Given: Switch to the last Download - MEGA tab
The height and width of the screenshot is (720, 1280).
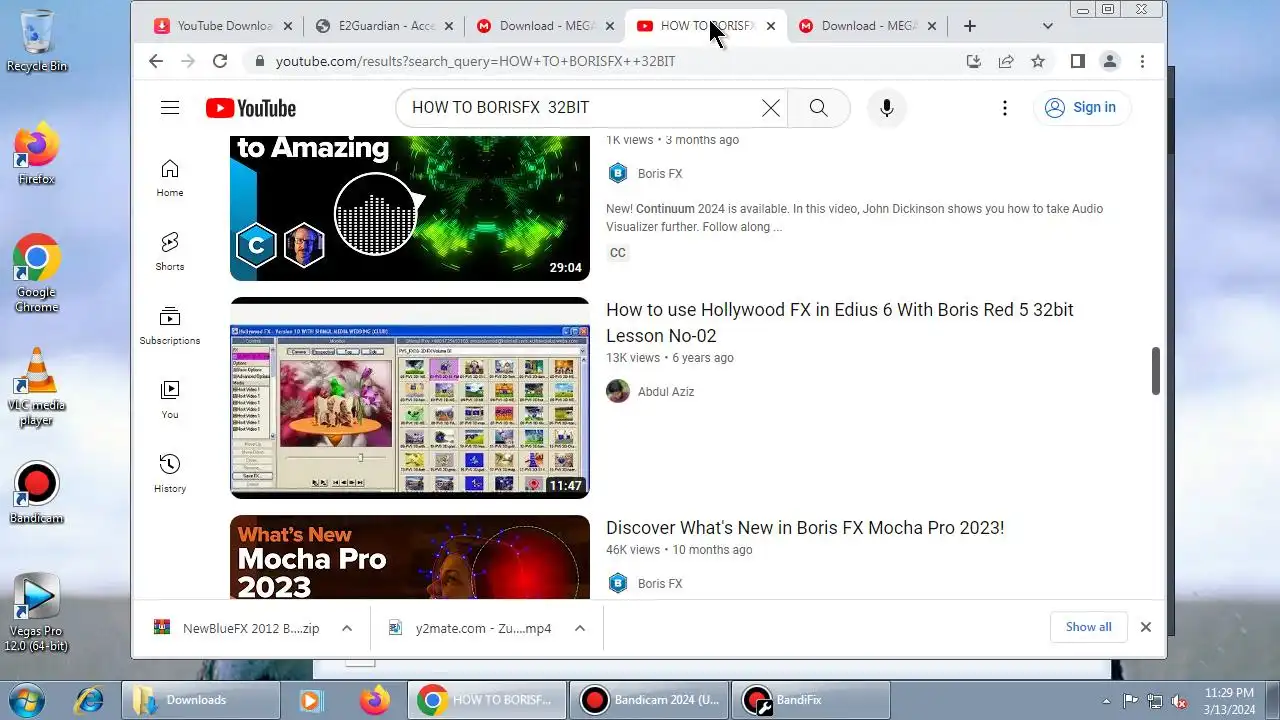Looking at the screenshot, I should (x=866, y=26).
